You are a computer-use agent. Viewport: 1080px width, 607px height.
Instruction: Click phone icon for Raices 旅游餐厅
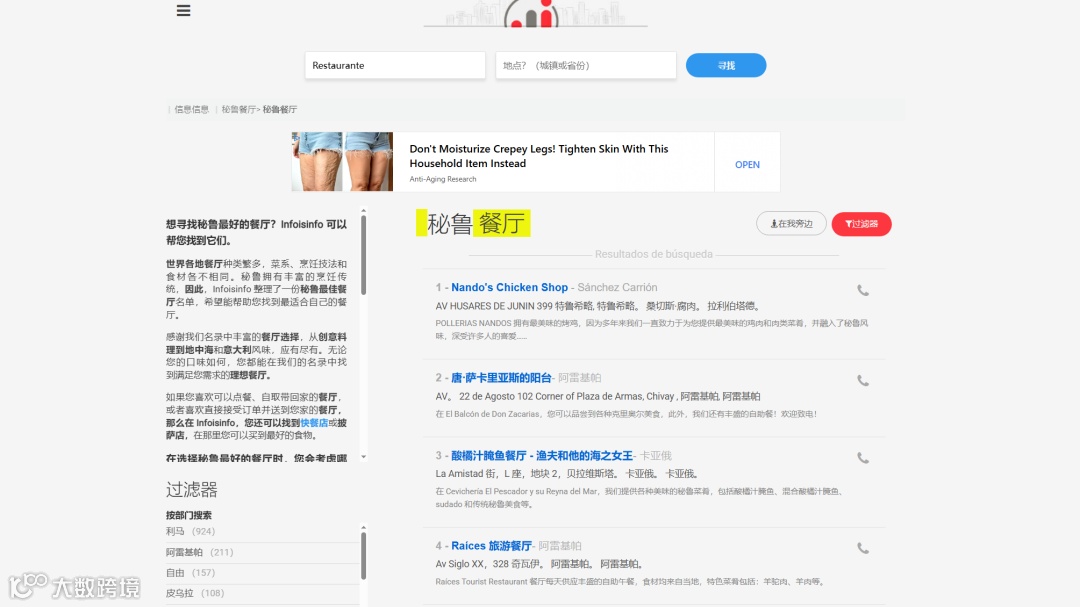coord(863,548)
